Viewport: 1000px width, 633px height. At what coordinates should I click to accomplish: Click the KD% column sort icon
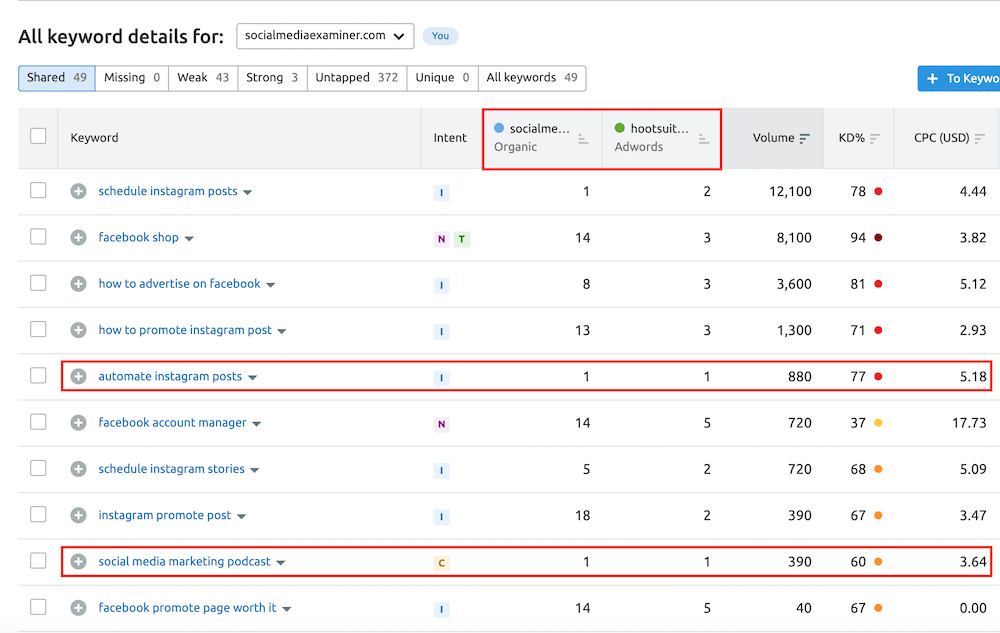coord(875,138)
